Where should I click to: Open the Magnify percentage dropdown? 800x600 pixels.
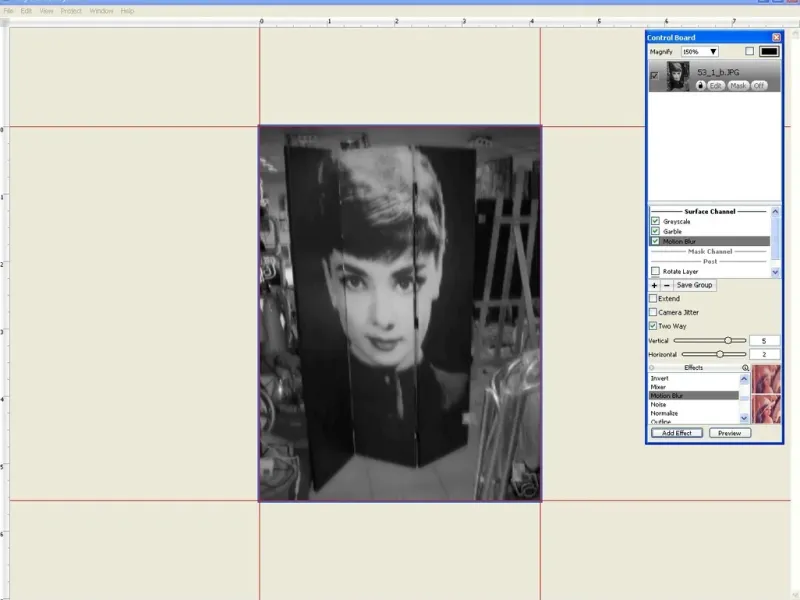[713, 51]
